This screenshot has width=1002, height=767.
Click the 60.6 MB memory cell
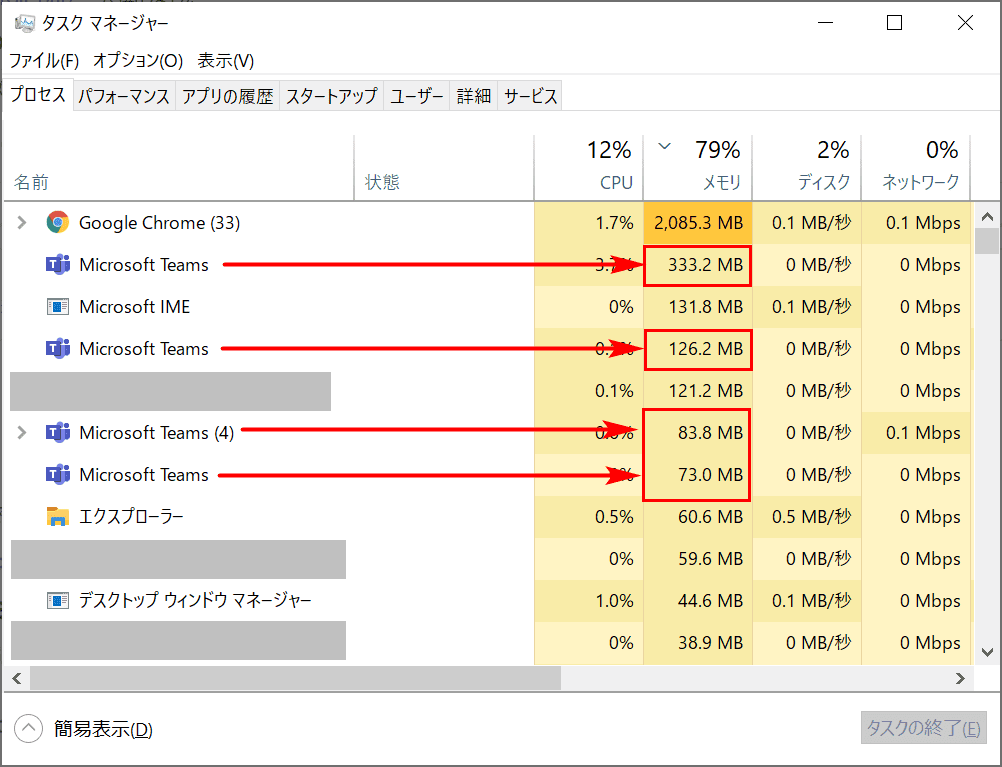(x=698, y=516)
